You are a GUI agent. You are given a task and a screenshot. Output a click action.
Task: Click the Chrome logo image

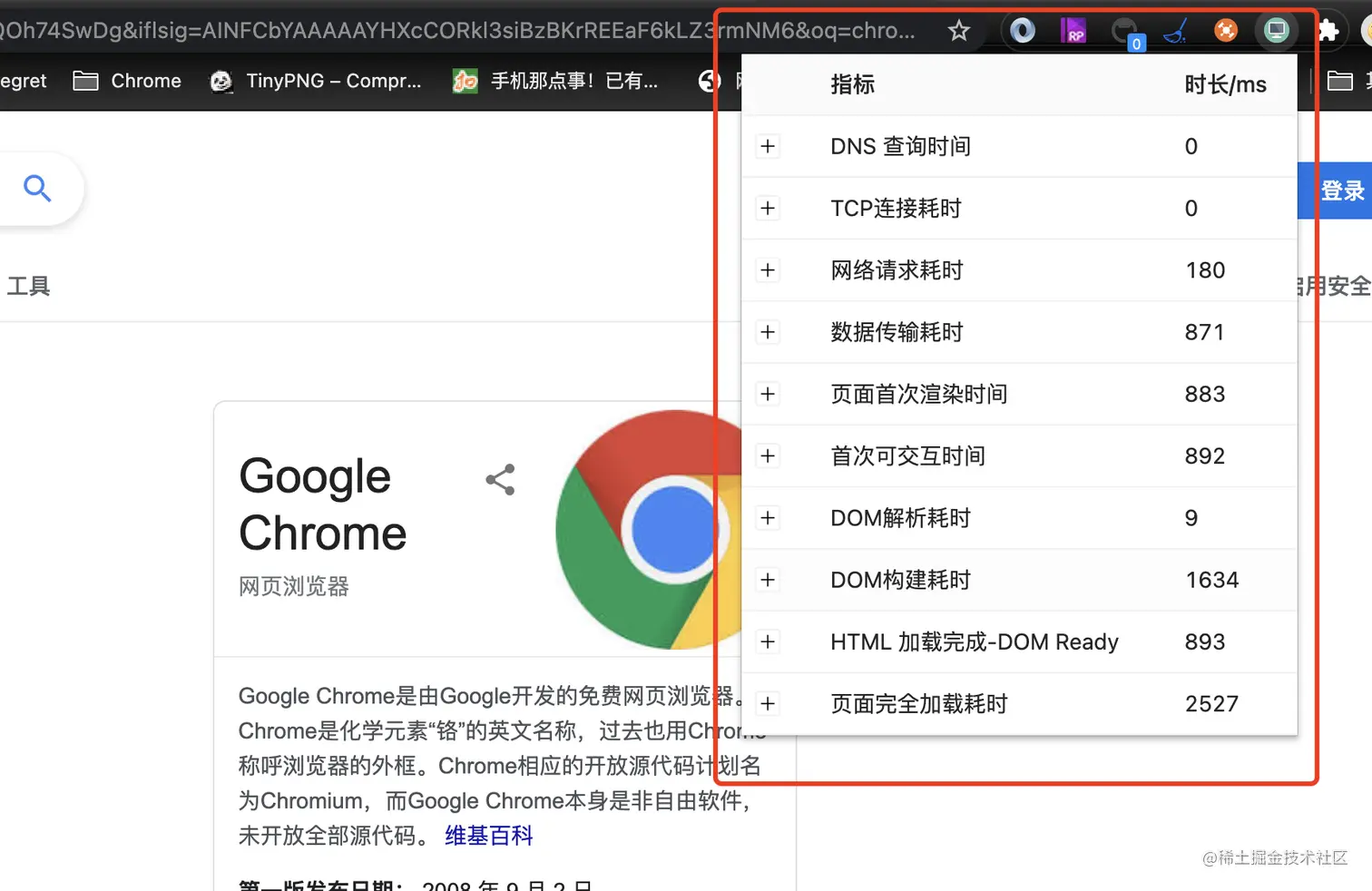[x=649, y=530]
